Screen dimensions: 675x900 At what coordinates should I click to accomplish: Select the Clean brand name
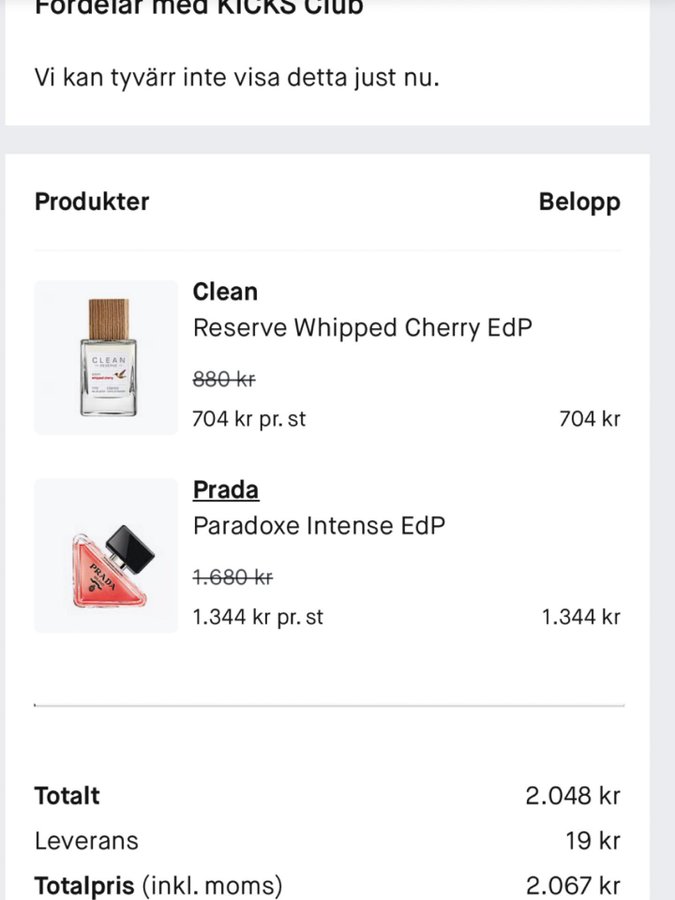[x=225, y=292]
